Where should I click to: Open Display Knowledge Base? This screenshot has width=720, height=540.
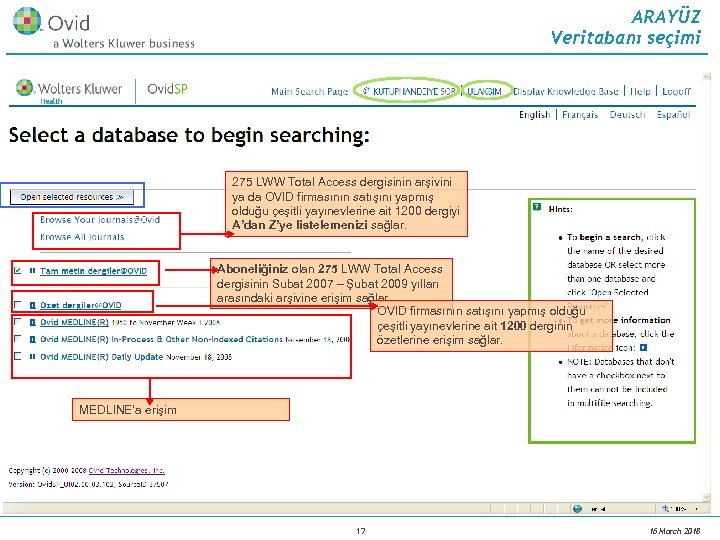[x=566, y=91]
